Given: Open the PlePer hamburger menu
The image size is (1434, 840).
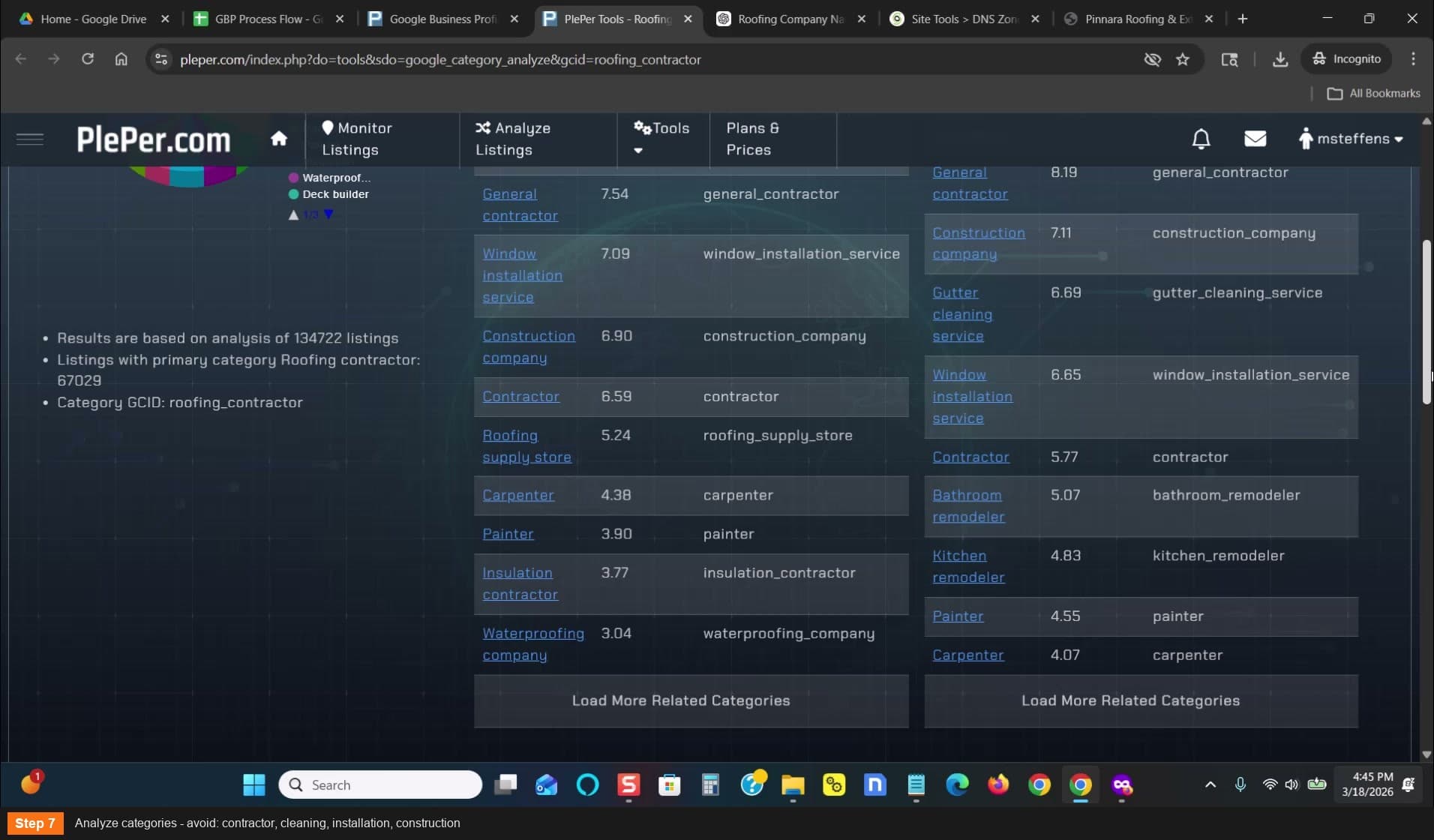Looking at the screenshot, I should coord(30,139).
